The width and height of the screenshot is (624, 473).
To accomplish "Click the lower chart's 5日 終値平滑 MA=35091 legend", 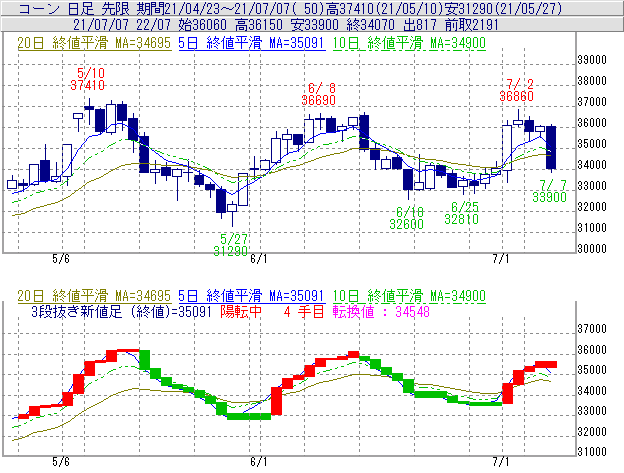I will [x=252, y=296].
